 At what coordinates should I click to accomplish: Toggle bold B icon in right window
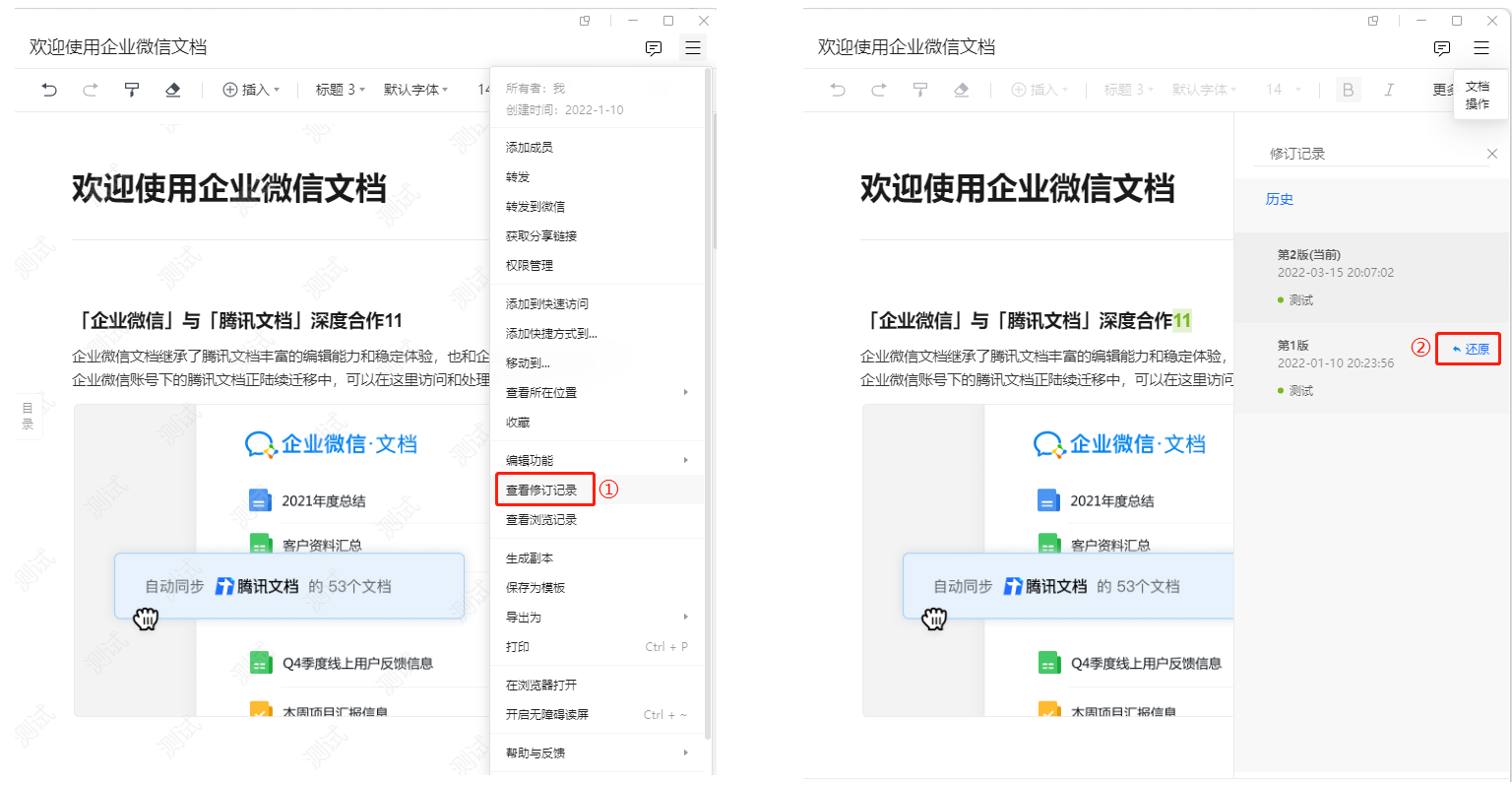1349,90
